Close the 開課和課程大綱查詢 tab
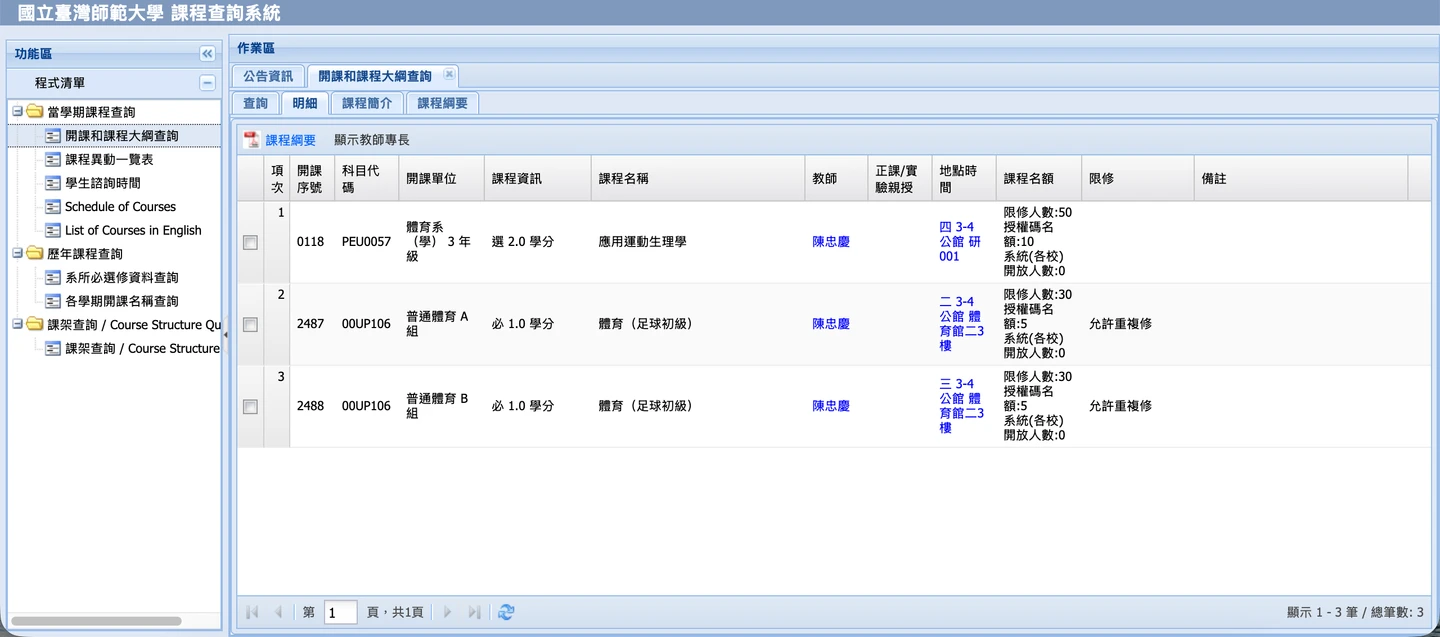The image size is (1440, 637). click(449, 75)
